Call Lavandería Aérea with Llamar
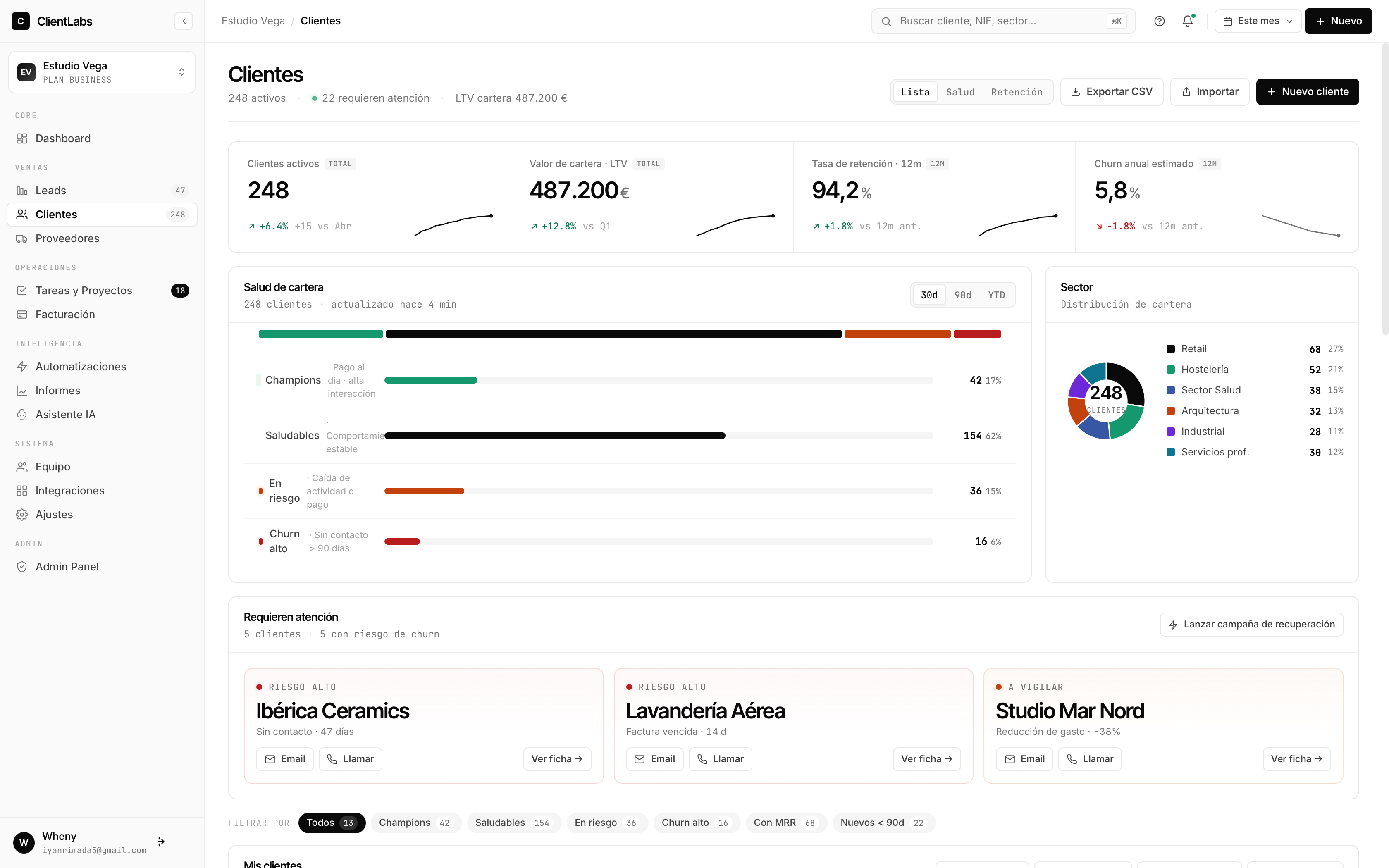Viewport: 1389px width, 868px height. (720, 759)
